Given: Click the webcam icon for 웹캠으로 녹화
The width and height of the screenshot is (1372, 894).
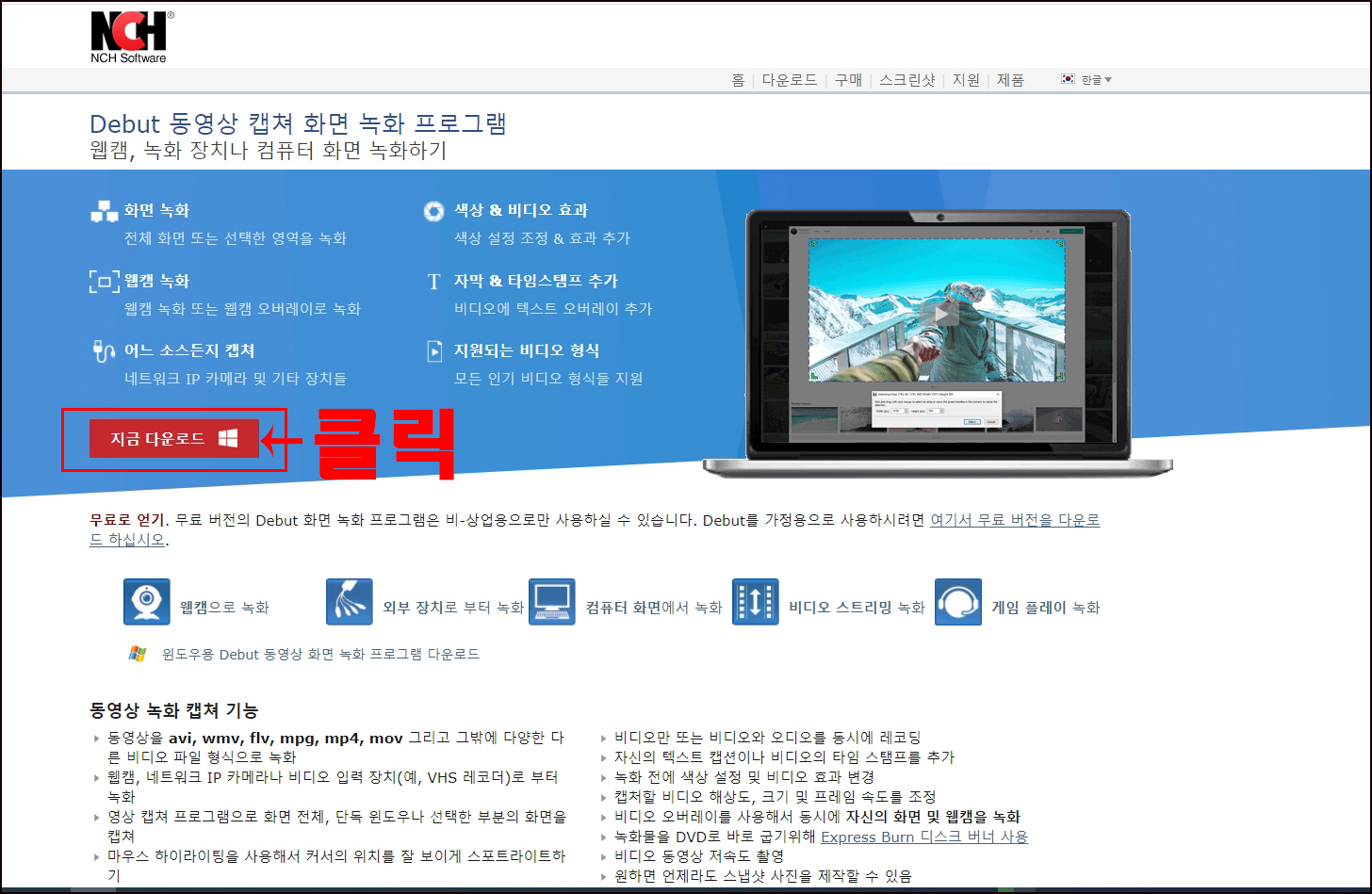Looking at the screenshot, I should pos(147,602).
